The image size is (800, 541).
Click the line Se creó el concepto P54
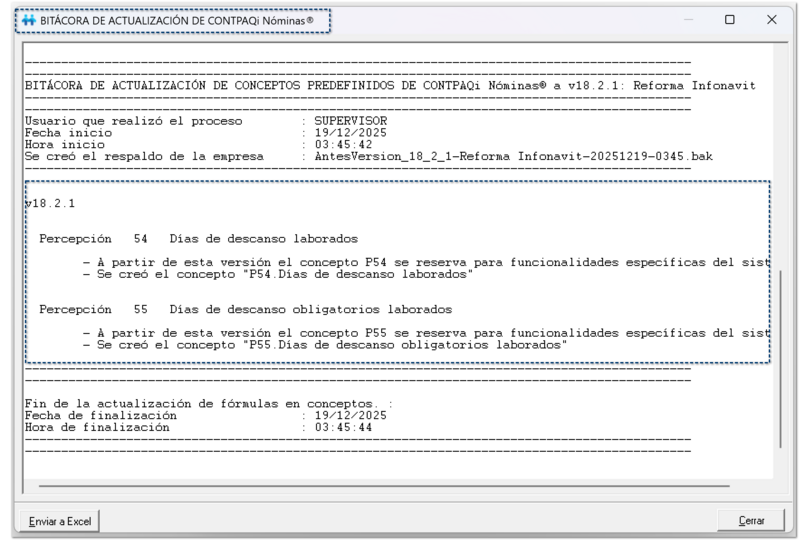278,274
